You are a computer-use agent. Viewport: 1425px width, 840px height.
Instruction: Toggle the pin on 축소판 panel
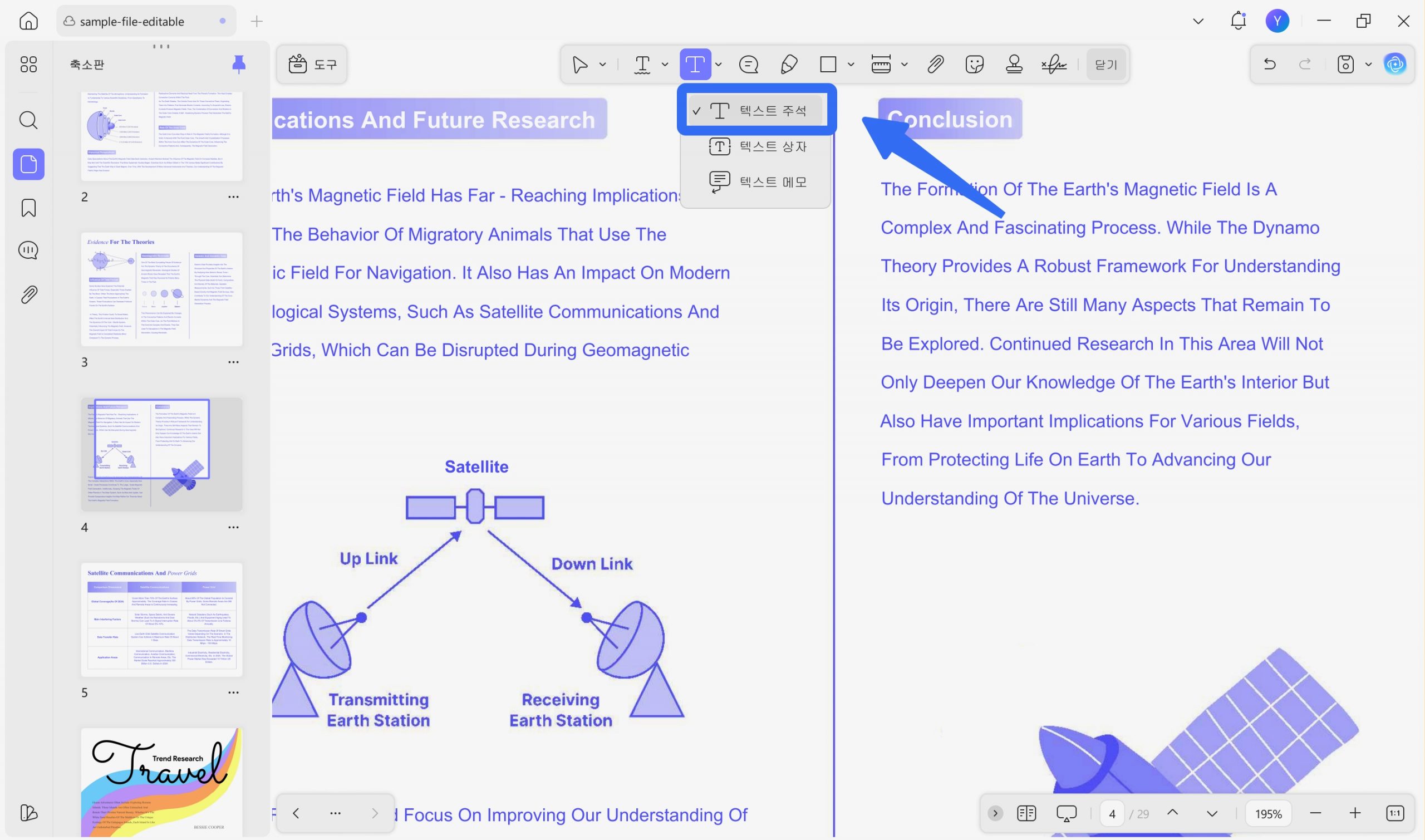tap(239, 64)
